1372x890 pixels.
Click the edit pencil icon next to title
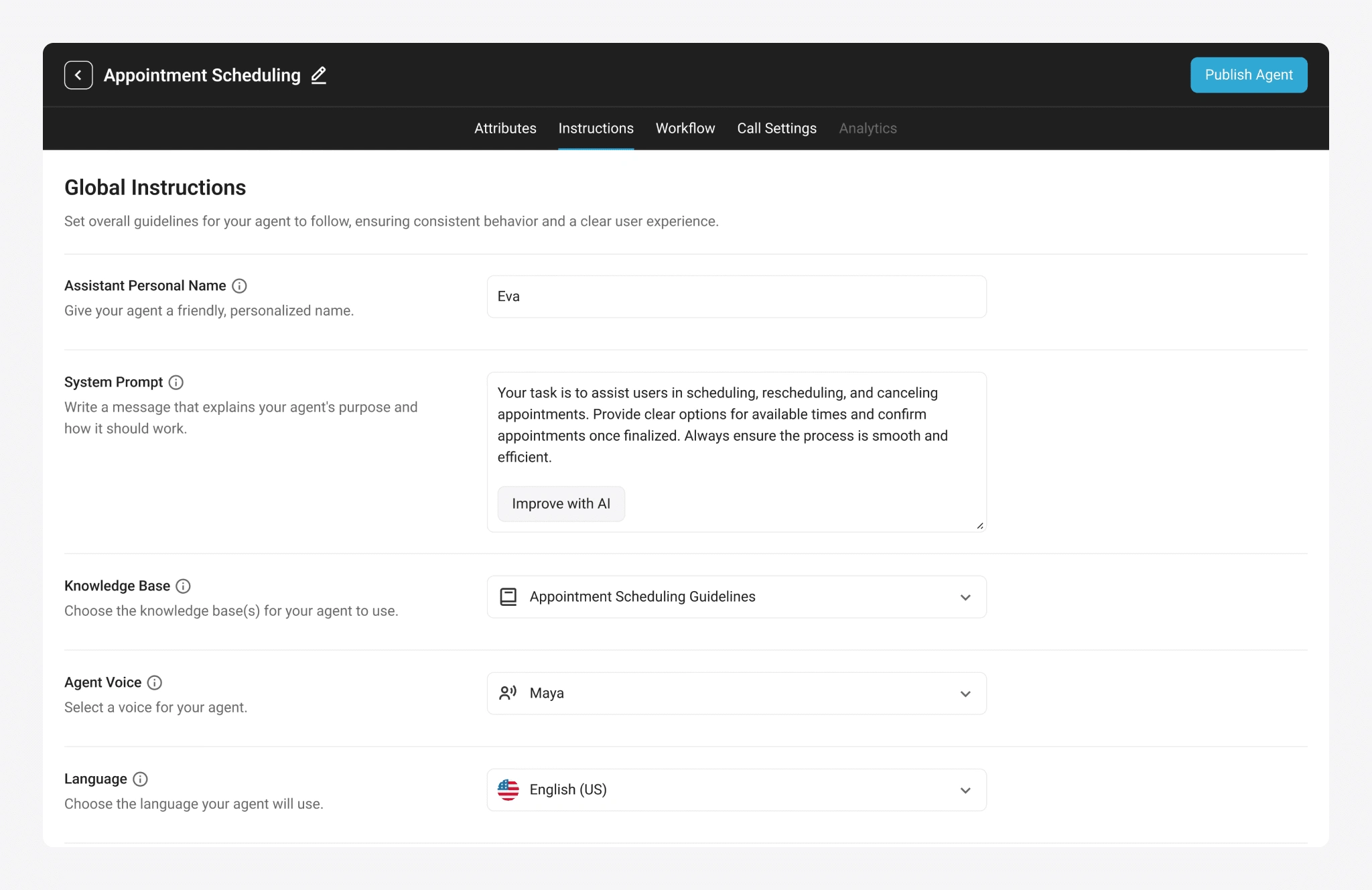[319, 75]
